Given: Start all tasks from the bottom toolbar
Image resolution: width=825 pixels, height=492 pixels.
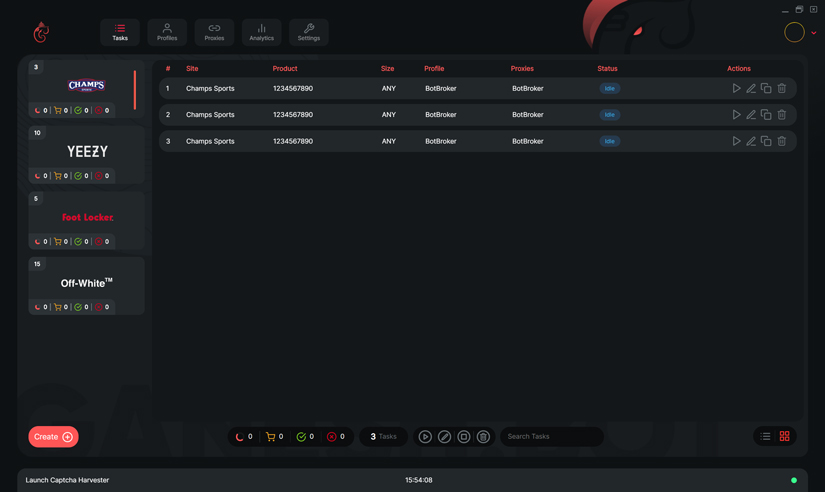Looking at the screenshot, I should 425,437.
